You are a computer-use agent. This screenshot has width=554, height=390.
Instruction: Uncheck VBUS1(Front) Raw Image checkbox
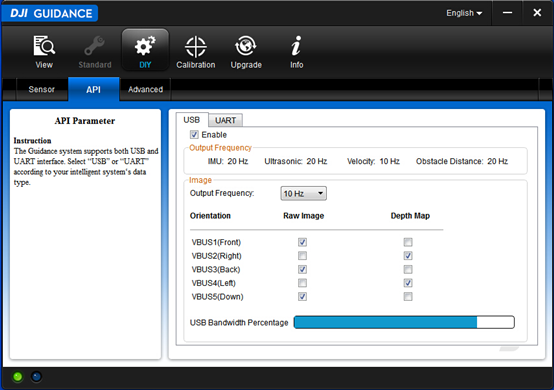[x=302, y=242]
